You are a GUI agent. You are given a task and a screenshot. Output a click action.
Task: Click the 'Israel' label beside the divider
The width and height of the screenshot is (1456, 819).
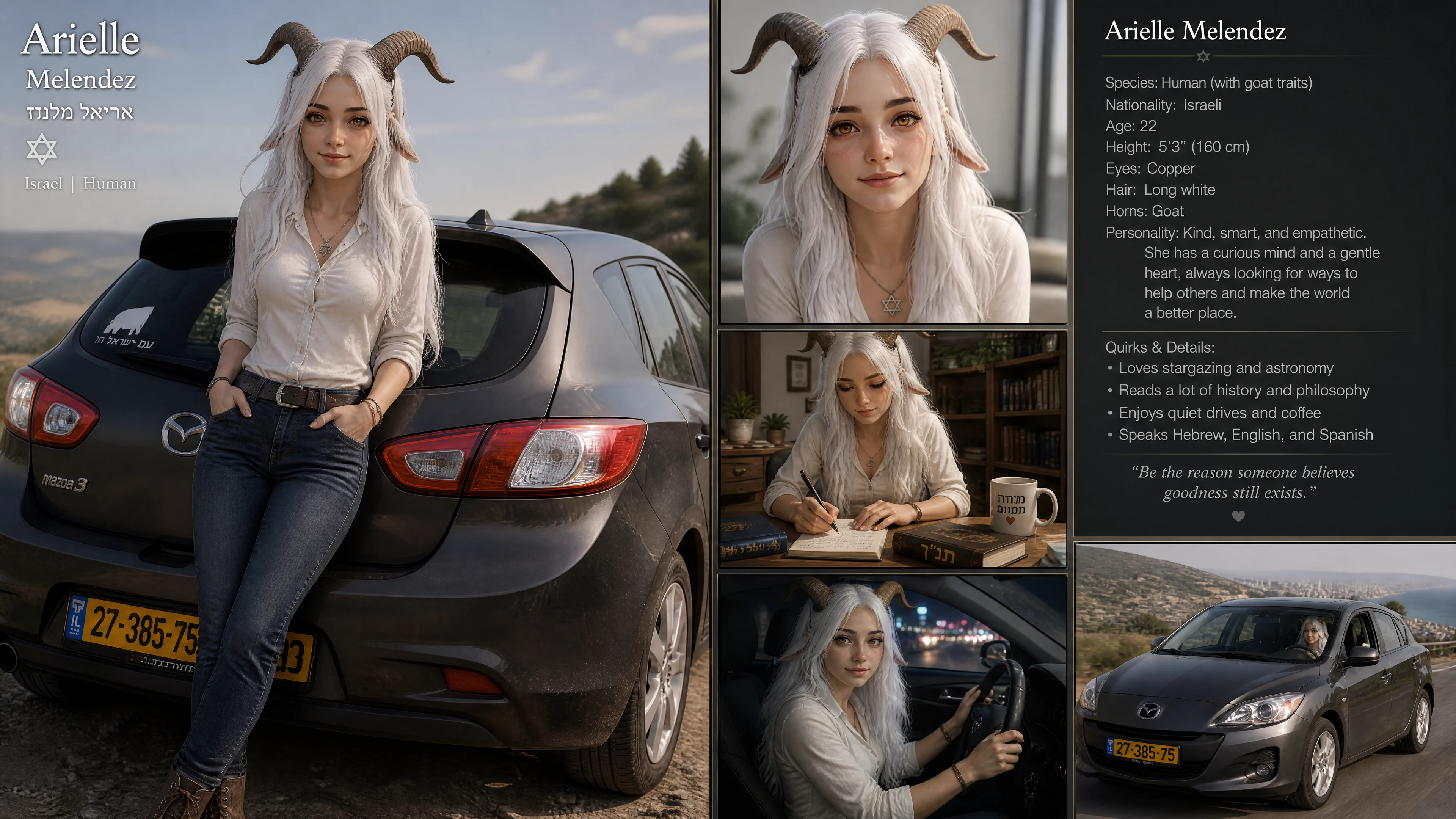pos(44,184)
